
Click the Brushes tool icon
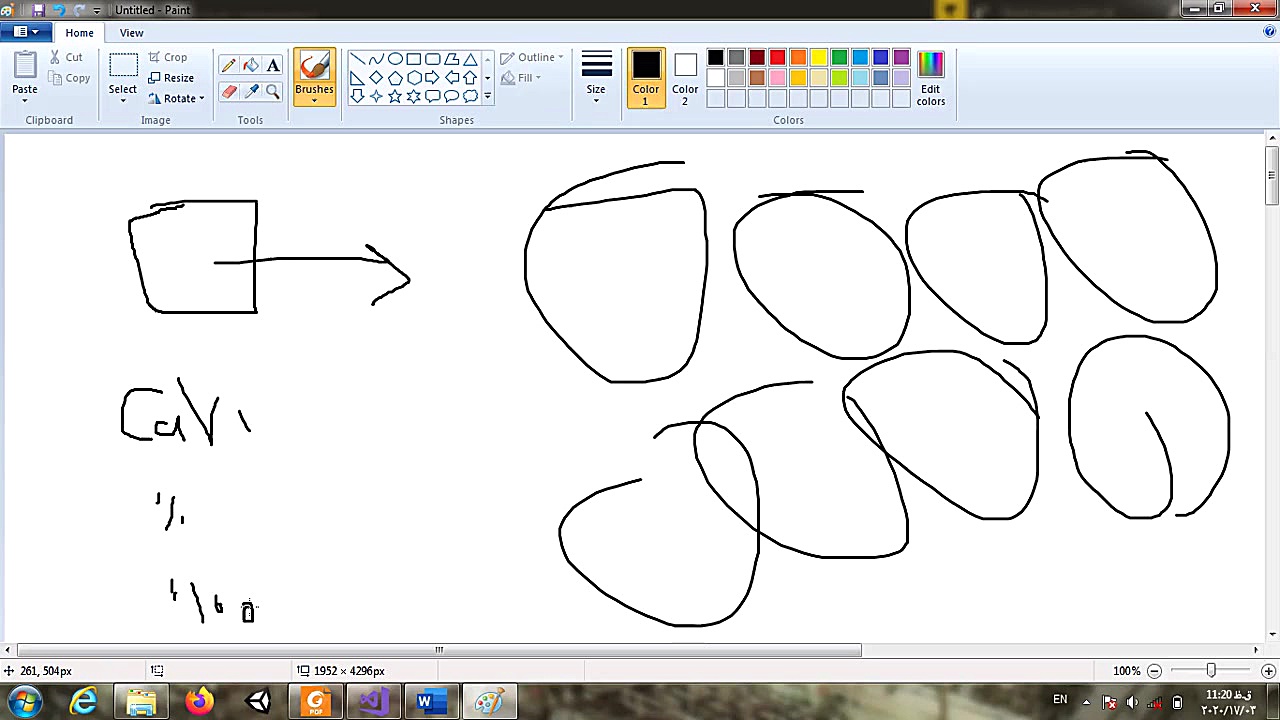(x=314, y=66)
